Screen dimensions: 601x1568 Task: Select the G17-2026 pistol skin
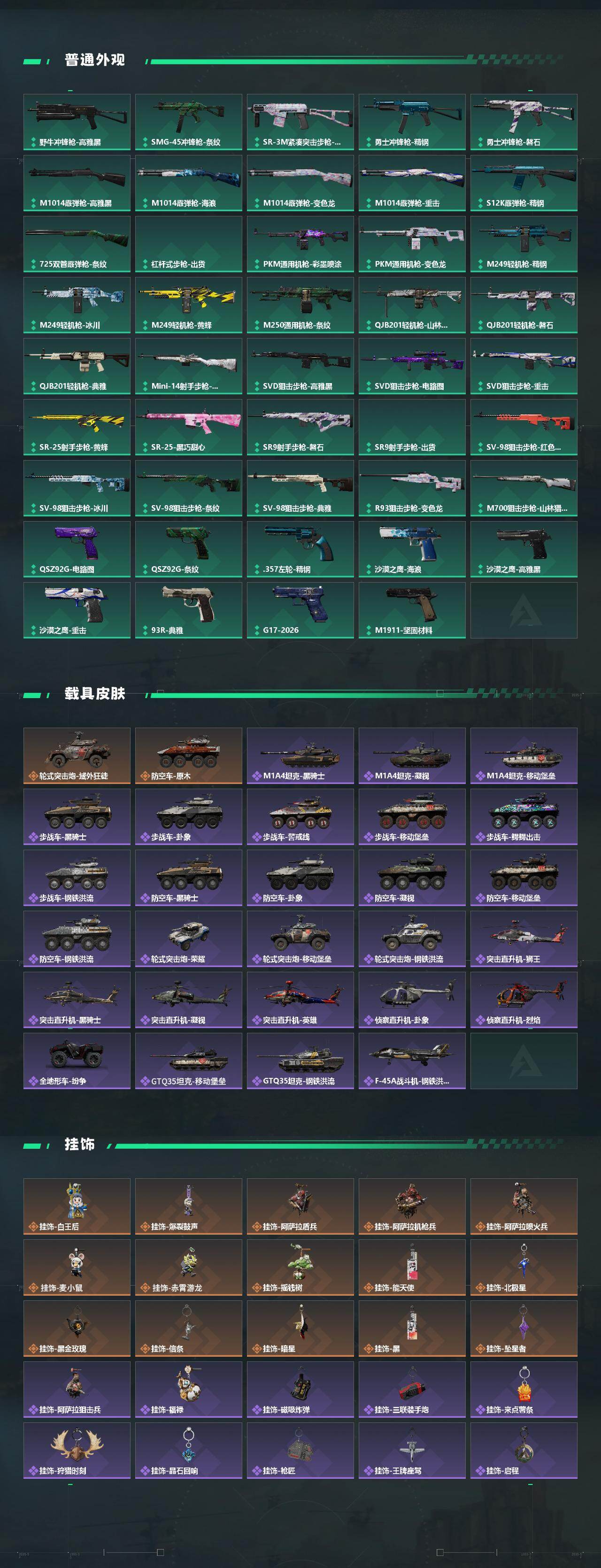[x=300, y=610]
